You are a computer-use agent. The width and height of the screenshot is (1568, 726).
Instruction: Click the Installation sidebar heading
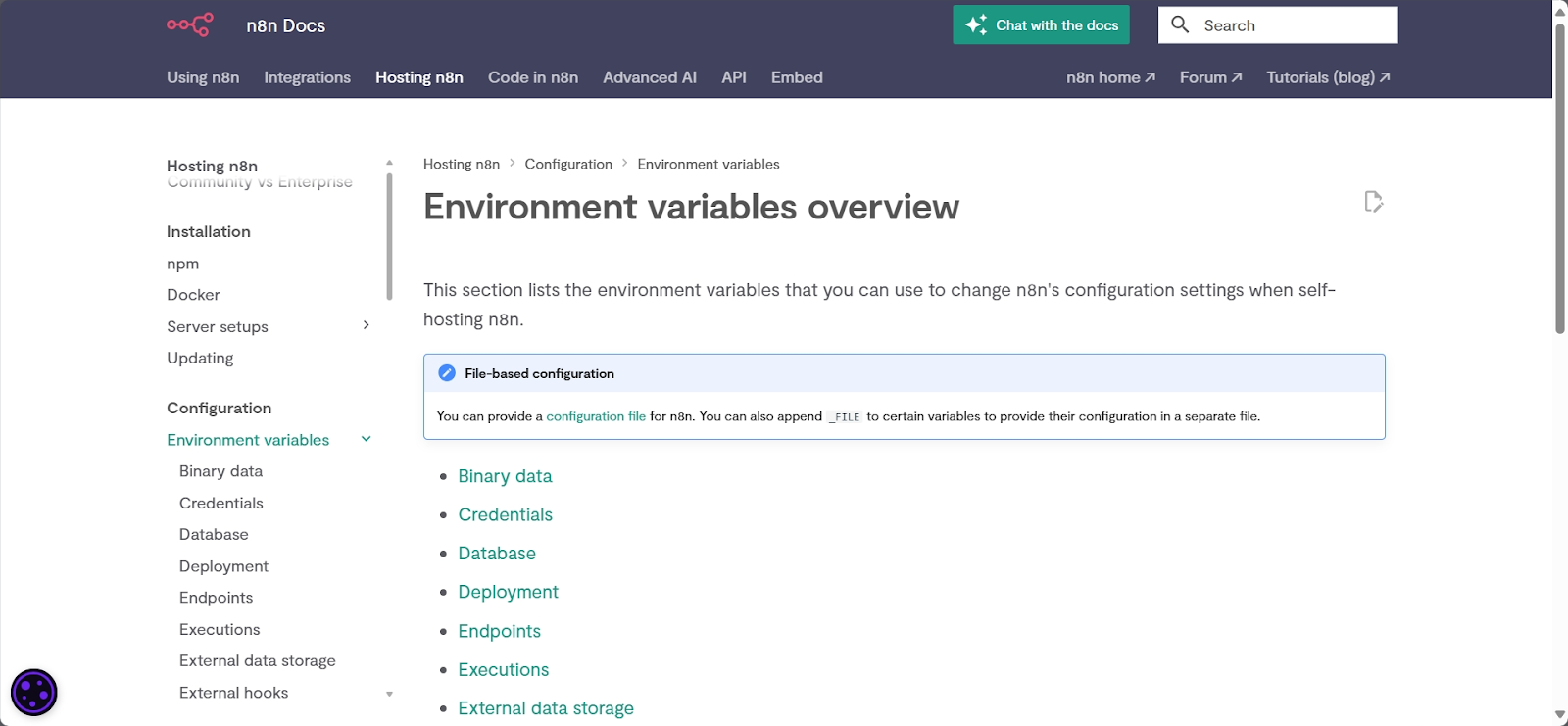click(209, 232)
